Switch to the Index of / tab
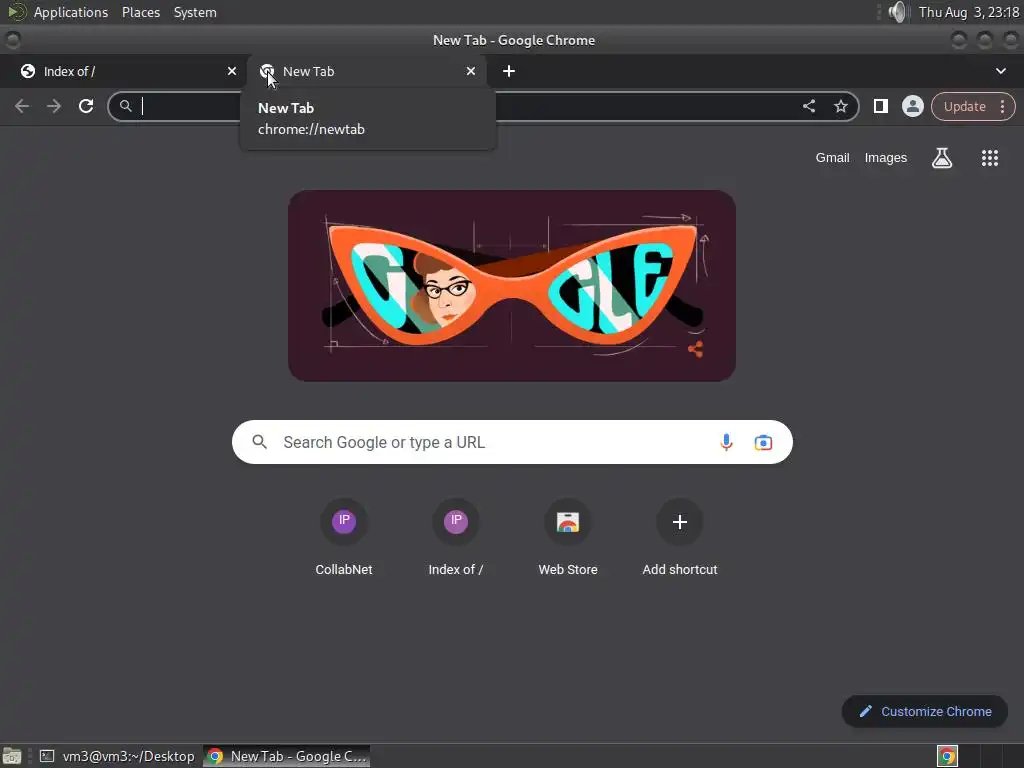 point(123,71)
